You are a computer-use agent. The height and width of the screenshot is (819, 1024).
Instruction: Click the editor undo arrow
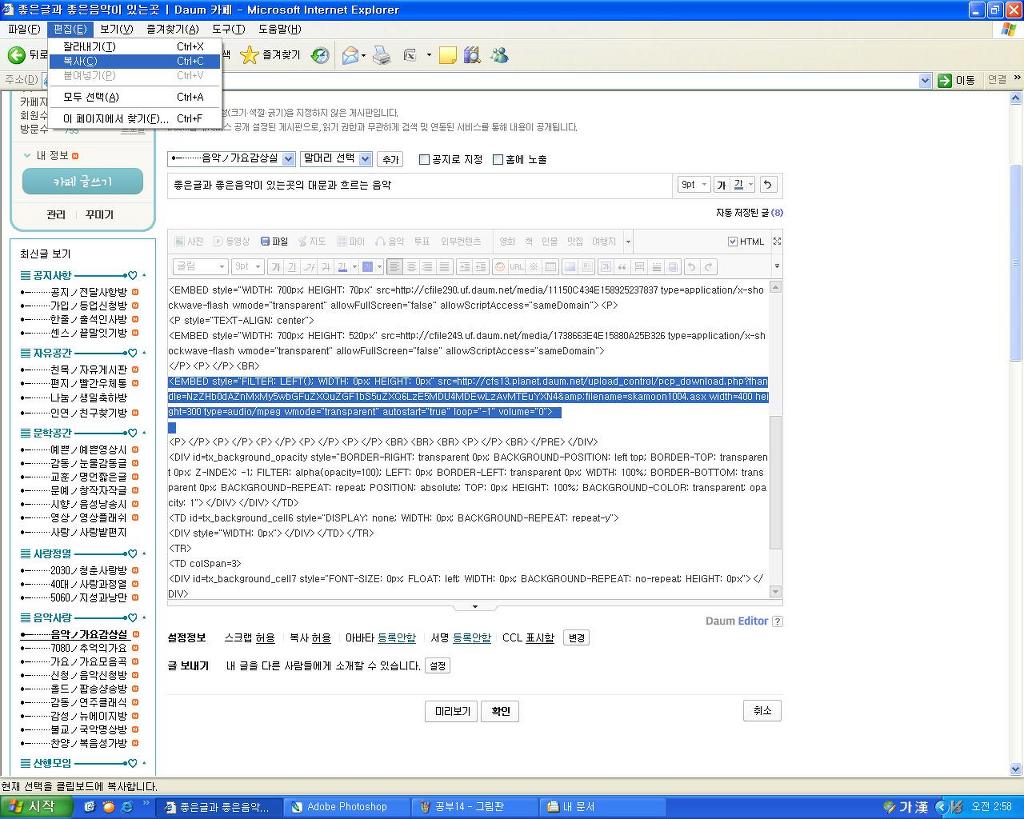pyautogui.click(x=691, y=266)
